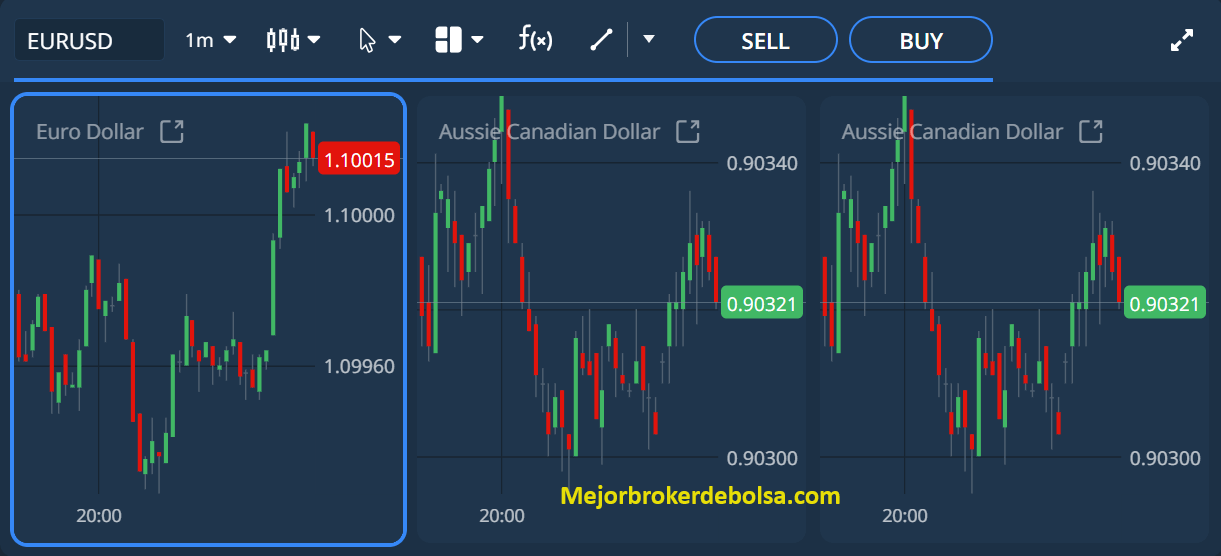Expand the cursor mode dropdown arrow

coord(394,40)
